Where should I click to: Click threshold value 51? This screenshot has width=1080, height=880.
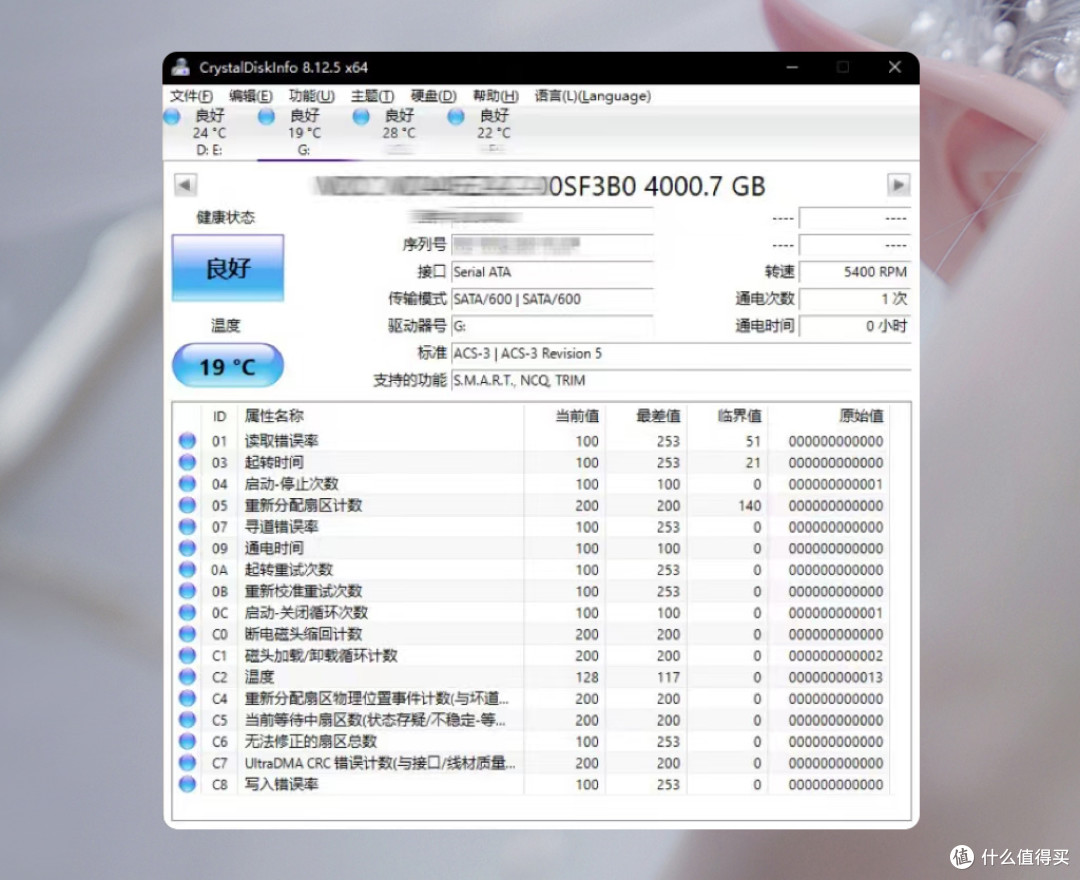753,441
